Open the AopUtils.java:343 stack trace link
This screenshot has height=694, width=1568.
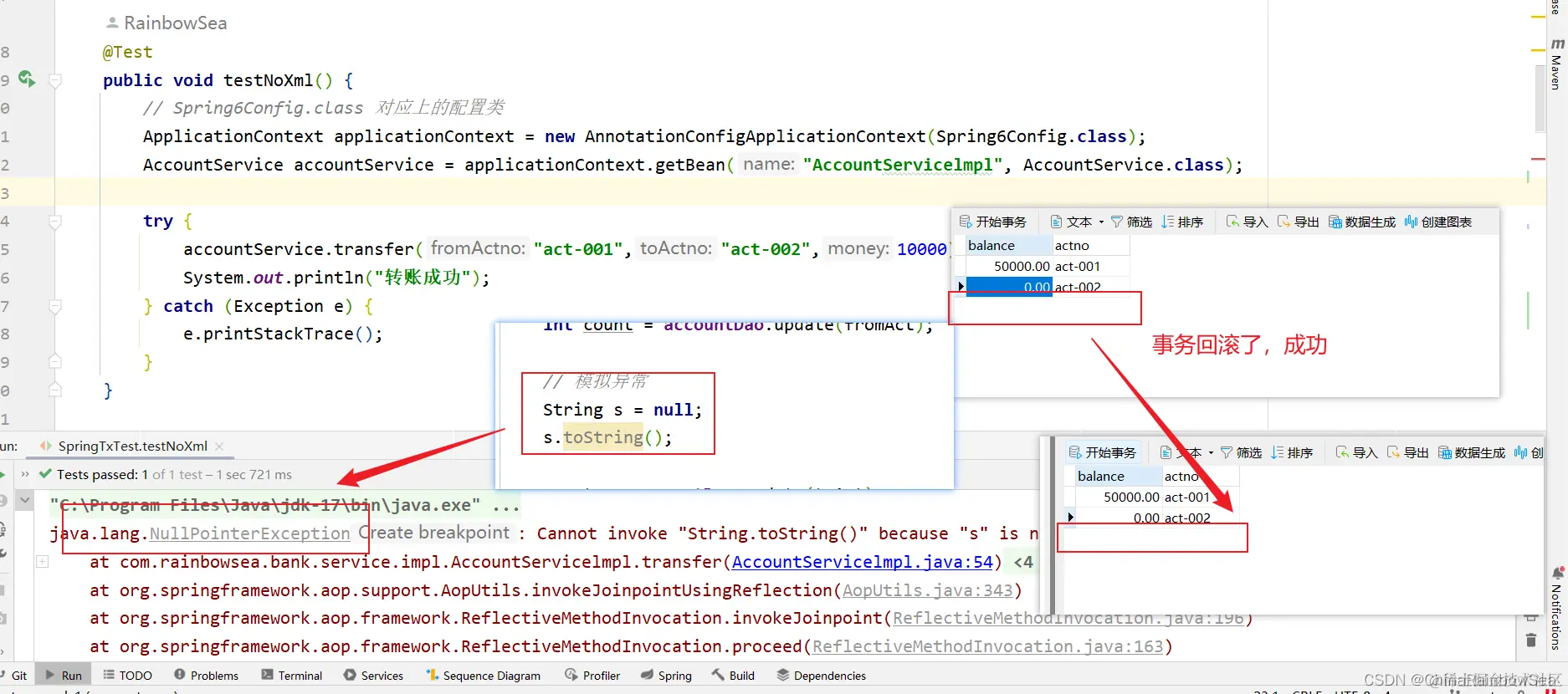(928, 590)
